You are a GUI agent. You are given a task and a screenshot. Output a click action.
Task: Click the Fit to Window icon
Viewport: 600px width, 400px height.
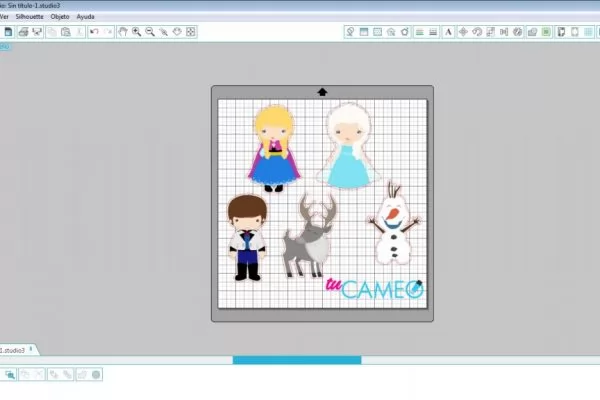(191, 32)
